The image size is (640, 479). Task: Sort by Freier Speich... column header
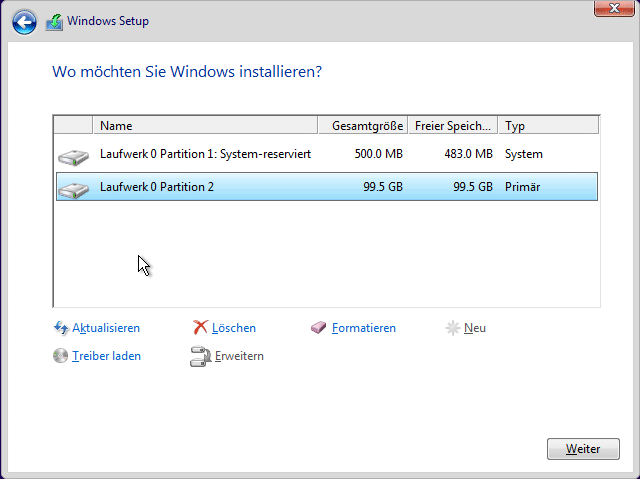click(453, 125)
